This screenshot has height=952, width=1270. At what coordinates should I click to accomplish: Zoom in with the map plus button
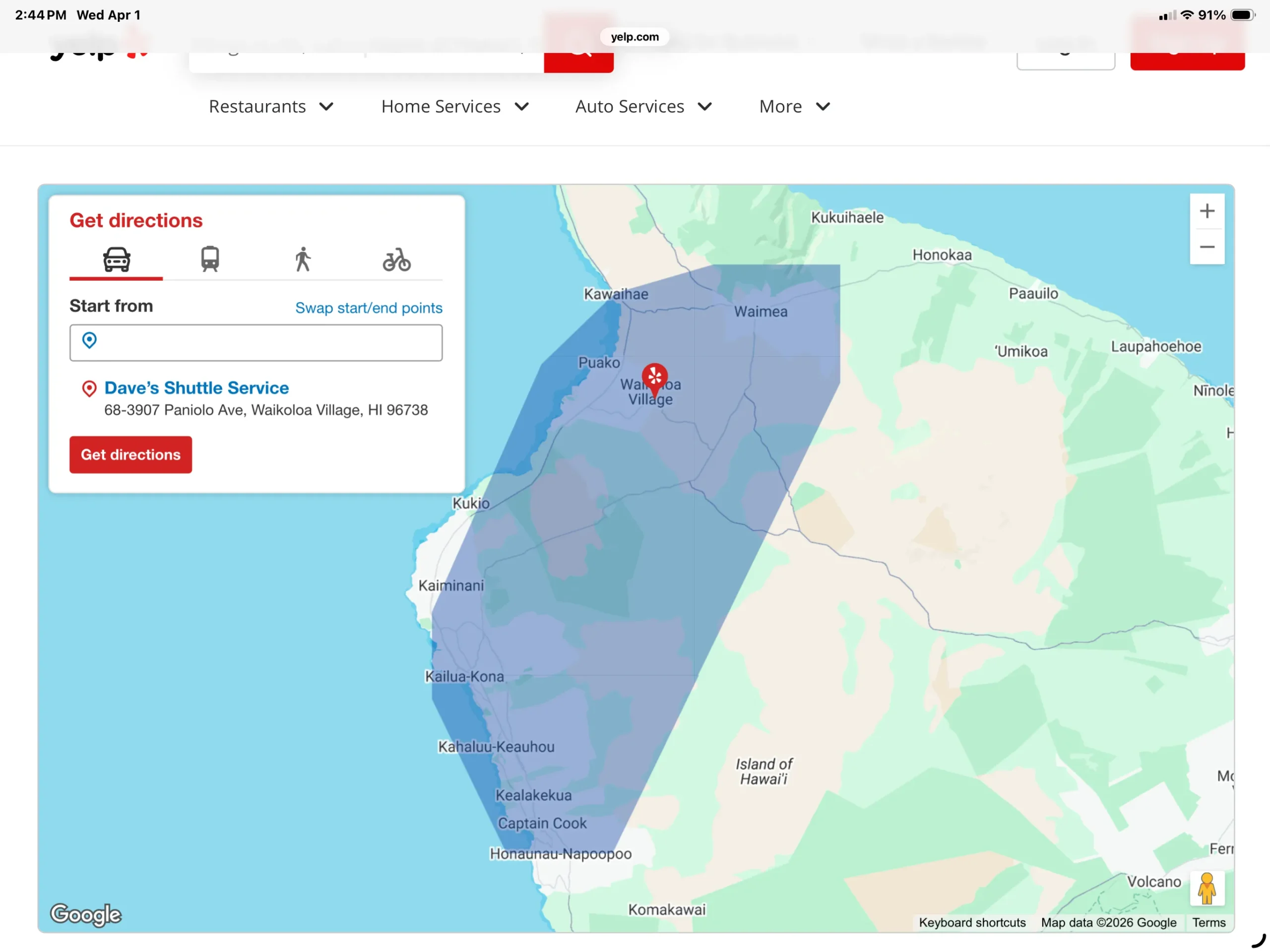tap(1206, 211)
